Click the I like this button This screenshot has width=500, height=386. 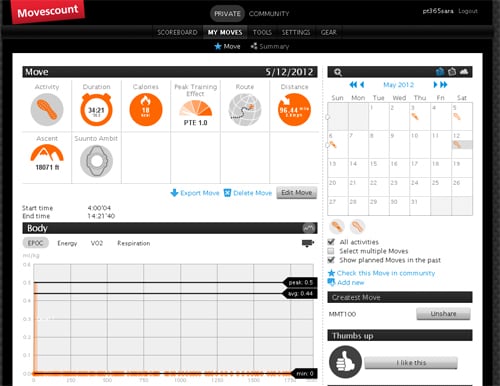pyautogui.click(x=411, y=363)
